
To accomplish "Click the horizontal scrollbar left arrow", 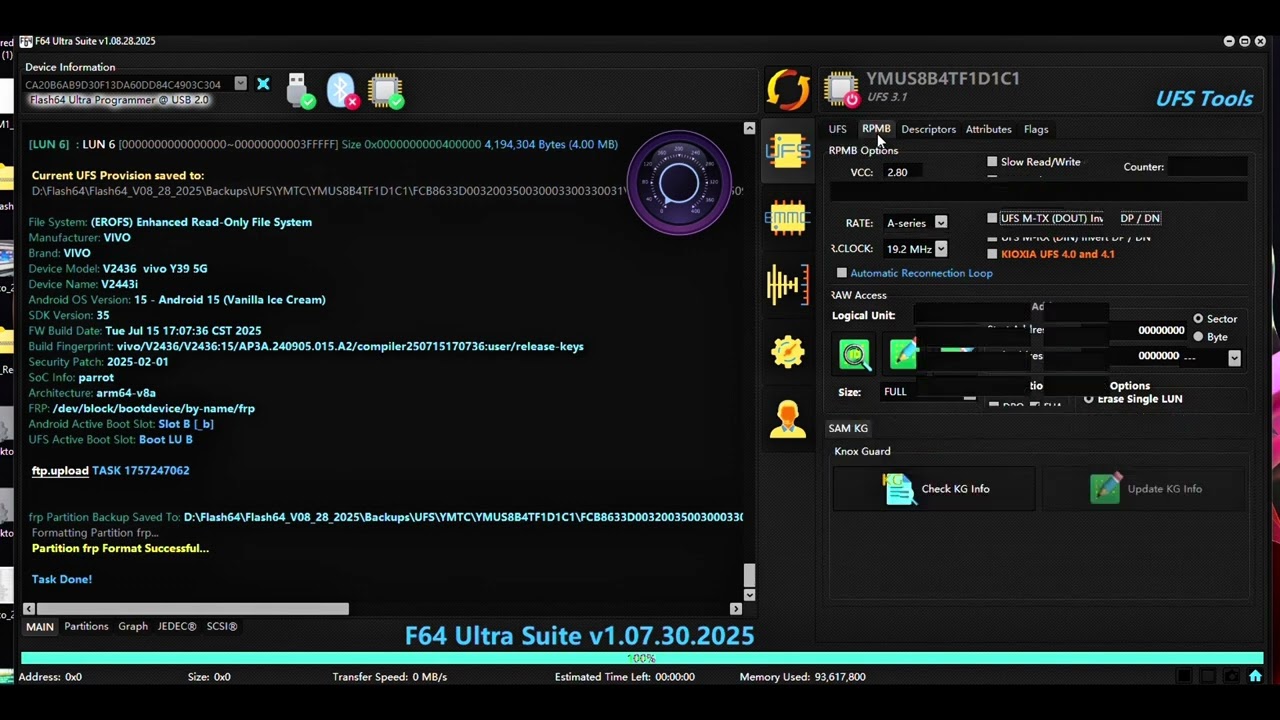I will [x=29, y=608].
